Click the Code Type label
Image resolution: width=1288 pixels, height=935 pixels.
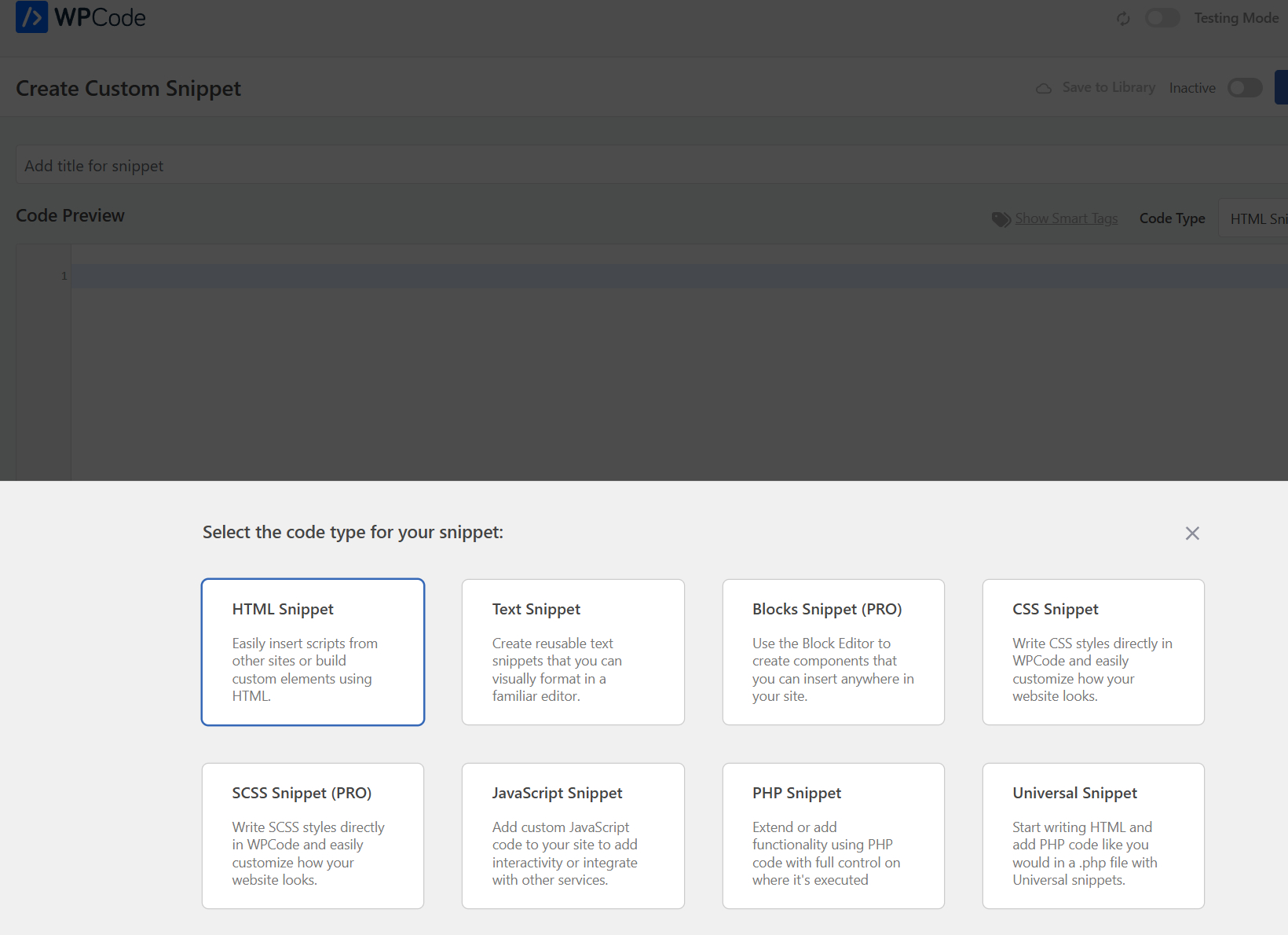point(1172,218)
